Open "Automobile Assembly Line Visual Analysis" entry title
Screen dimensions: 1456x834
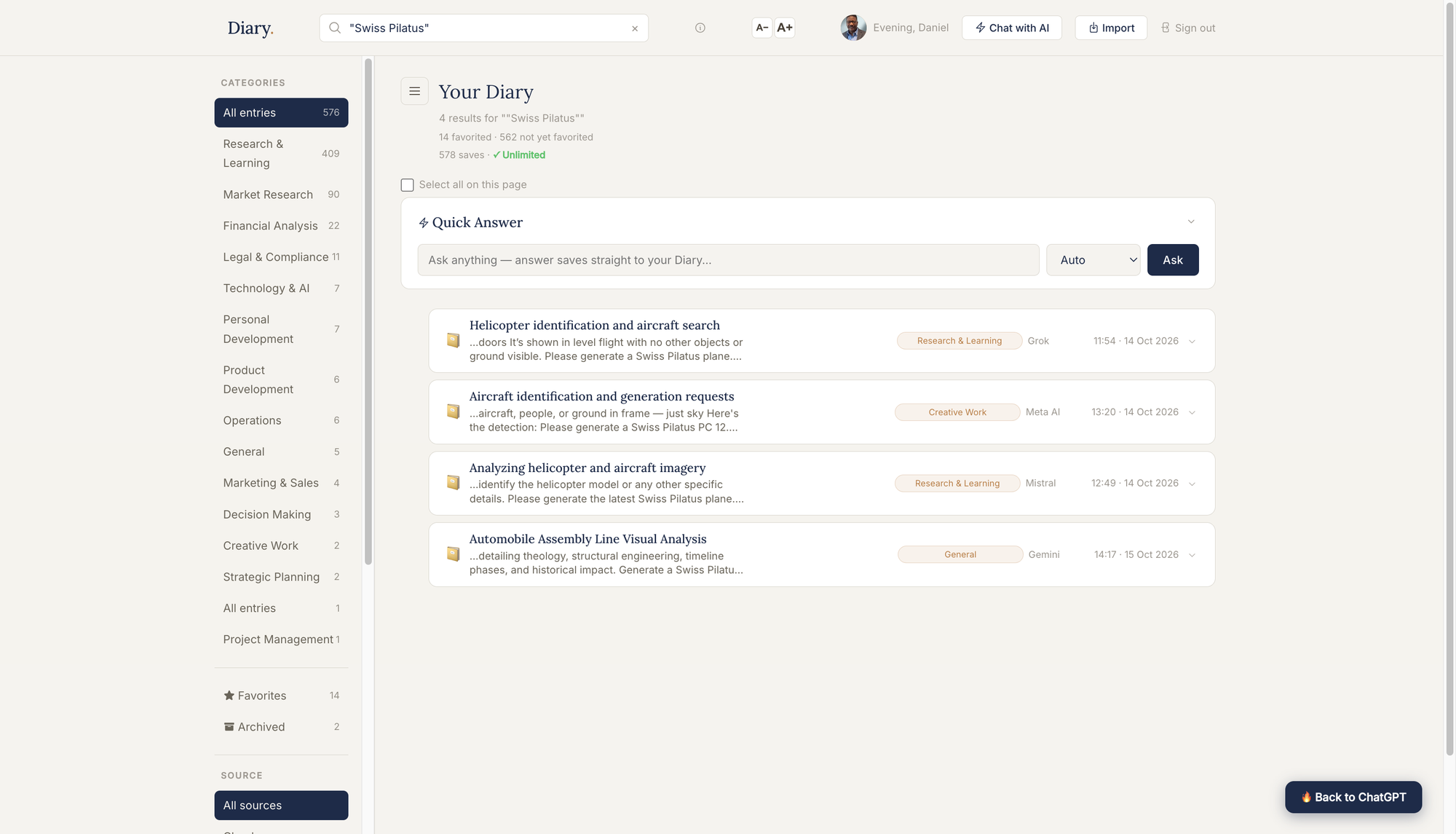click(x=587, y=539)
